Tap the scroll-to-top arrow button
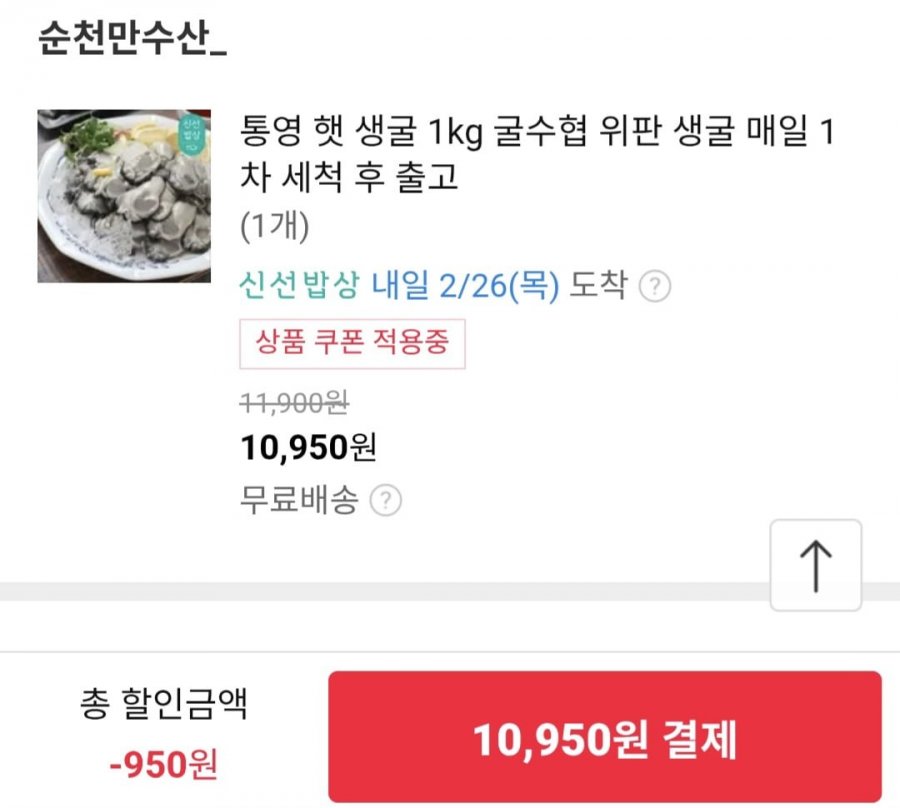This screenshot has height=808, width=900. 815,565
